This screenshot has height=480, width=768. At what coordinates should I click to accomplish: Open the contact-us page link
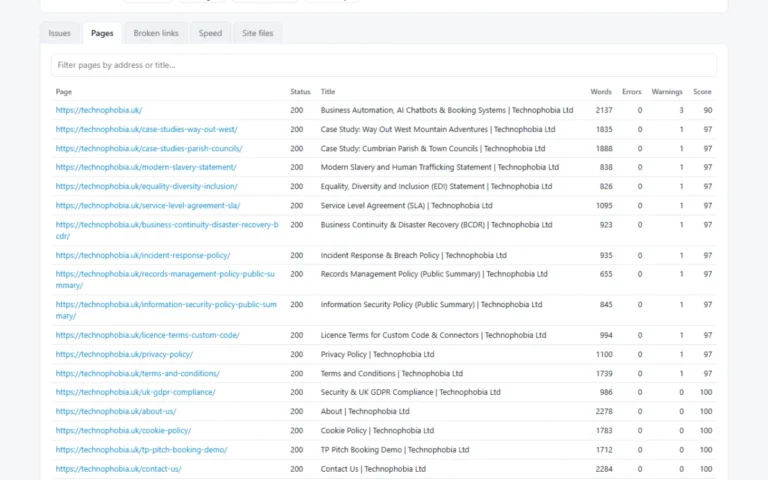119,468
